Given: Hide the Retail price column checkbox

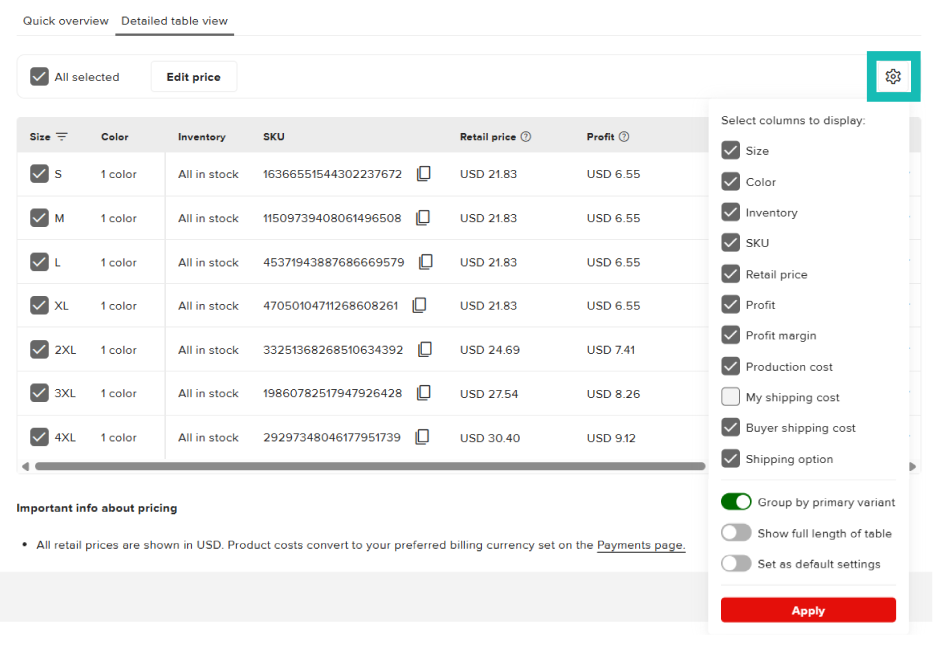Looking at the screenshot, I should click(x=730, y=274).
